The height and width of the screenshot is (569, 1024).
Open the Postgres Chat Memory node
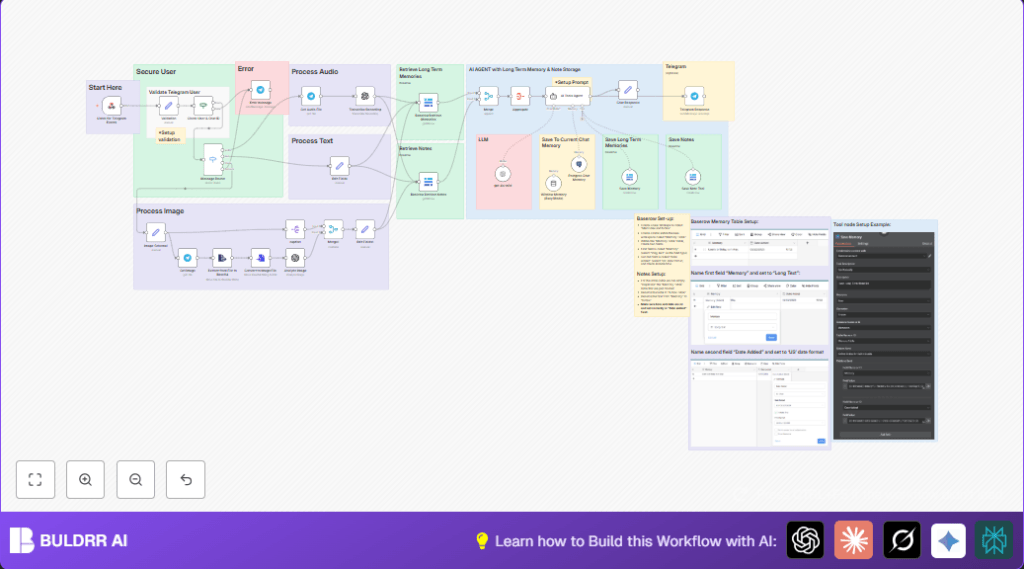click(579, 165)
